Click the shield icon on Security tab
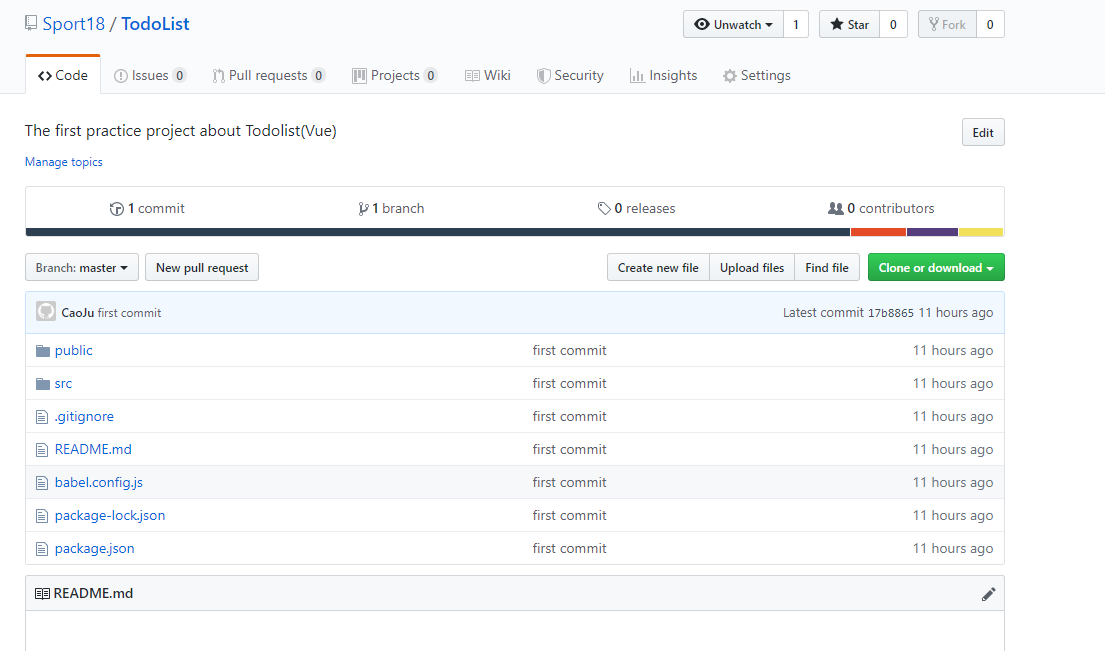 [543, 76]
